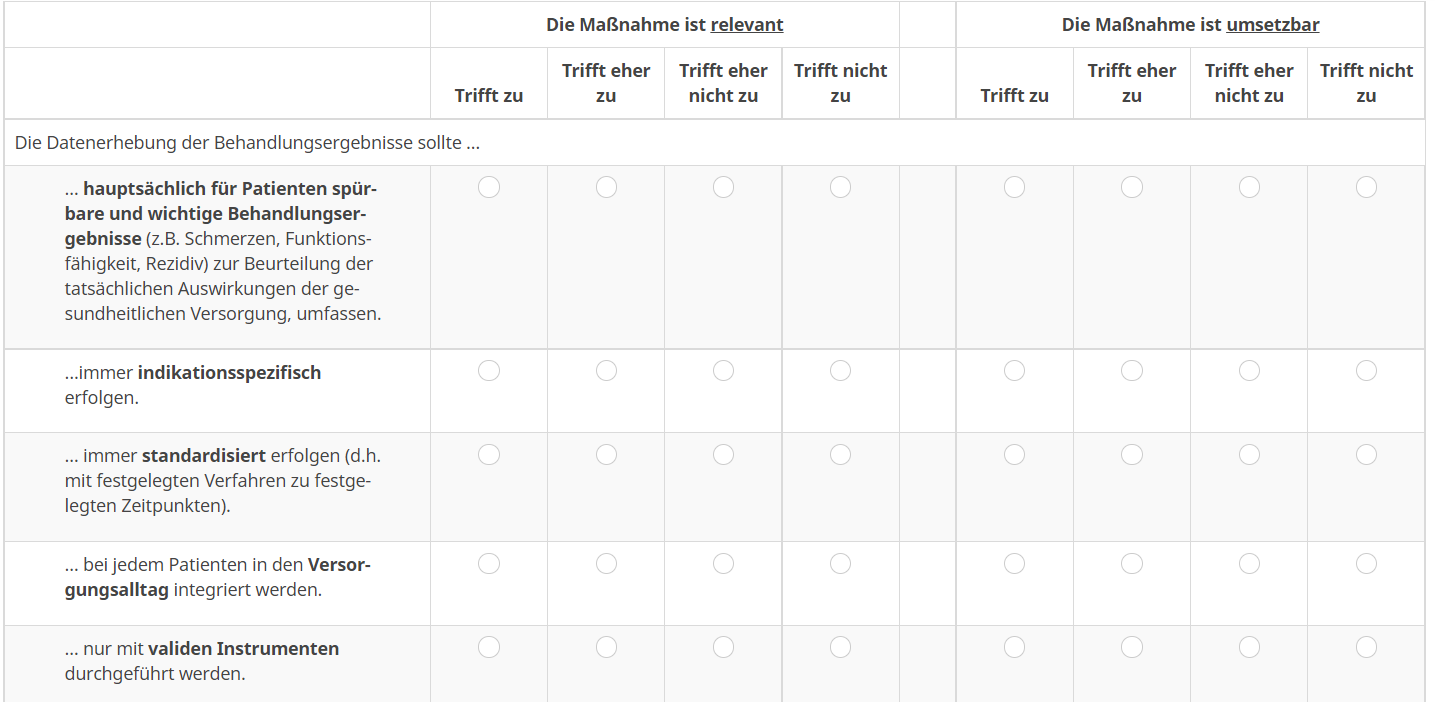Pick 'Trifft zu' relevant for validen Instrumenten
This screenshot has height=702, width=1435.
point(489,648)
